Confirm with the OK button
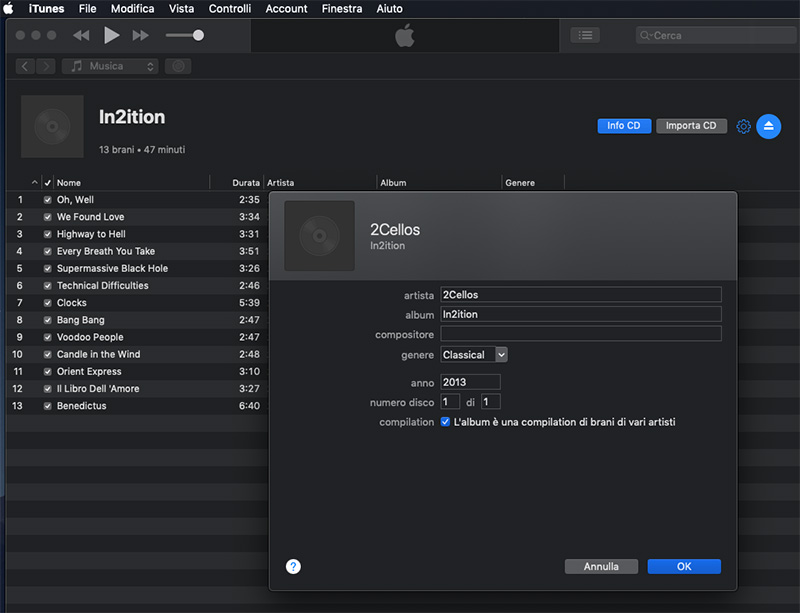The width and height of the screenshot is (800, 613). tap(684, 567)
